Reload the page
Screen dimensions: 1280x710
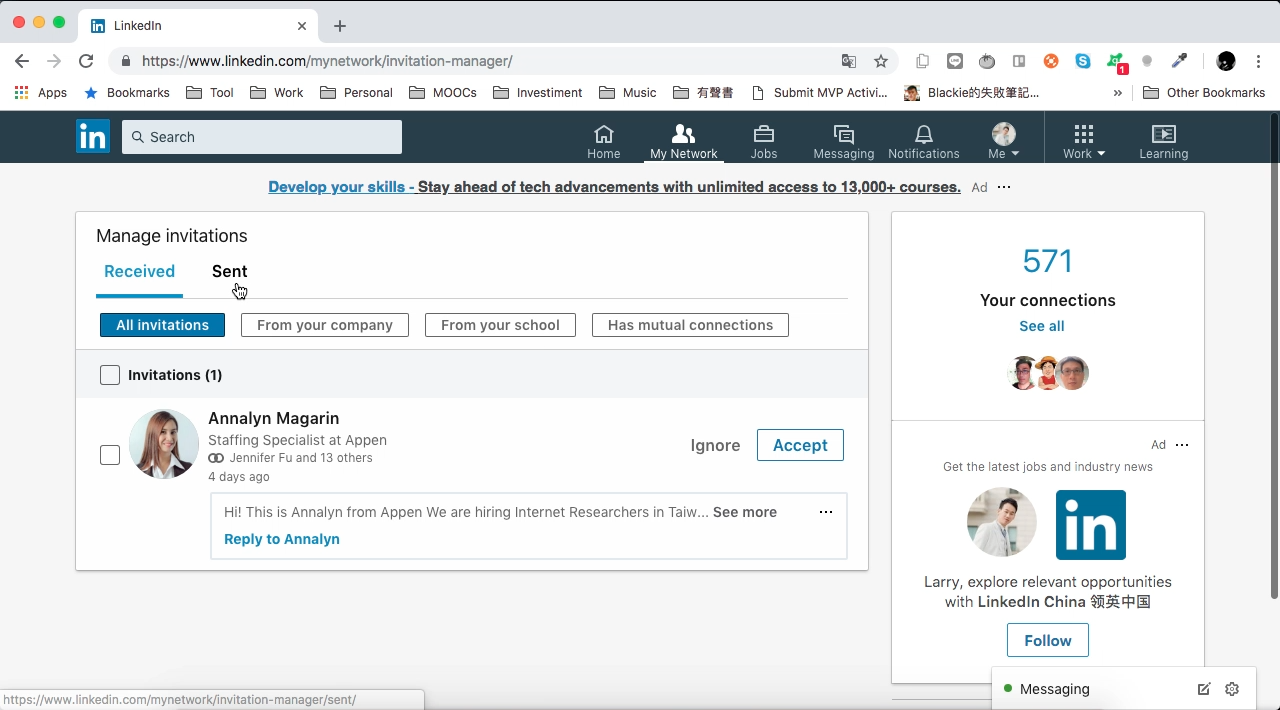click(x=86, y=61)
